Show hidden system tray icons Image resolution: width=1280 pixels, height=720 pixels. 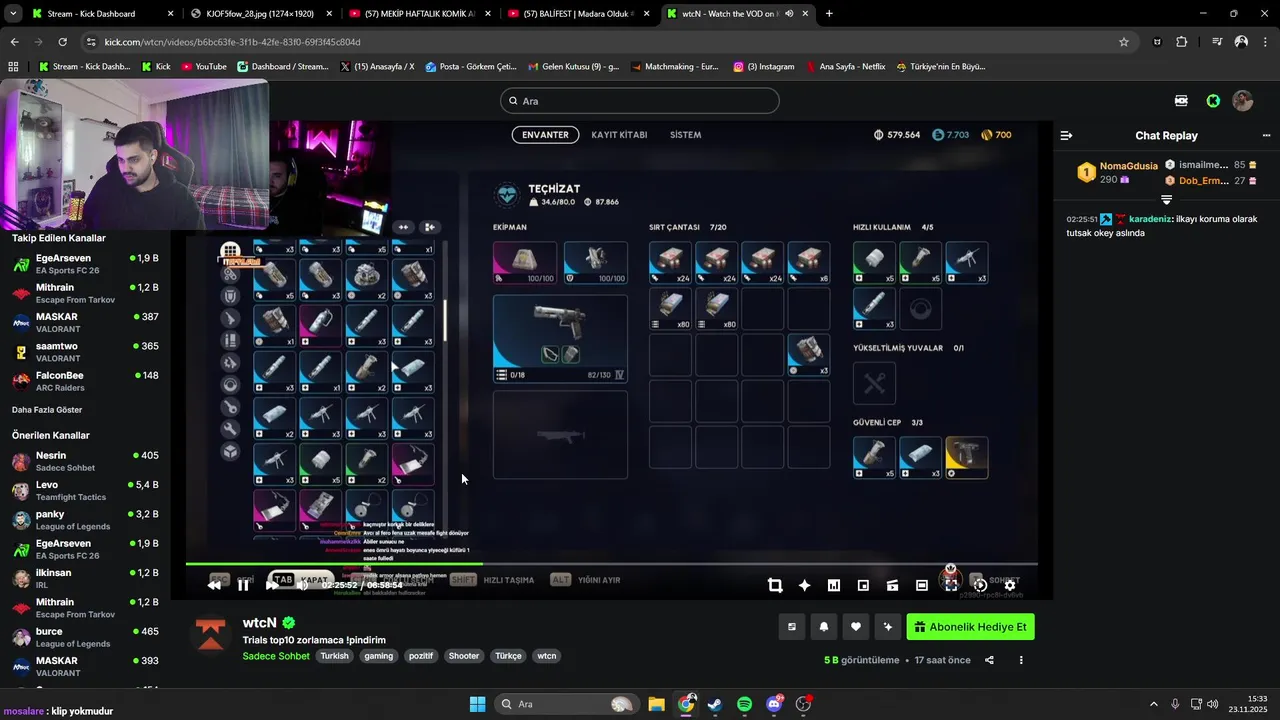click(x=1153, y=704)
